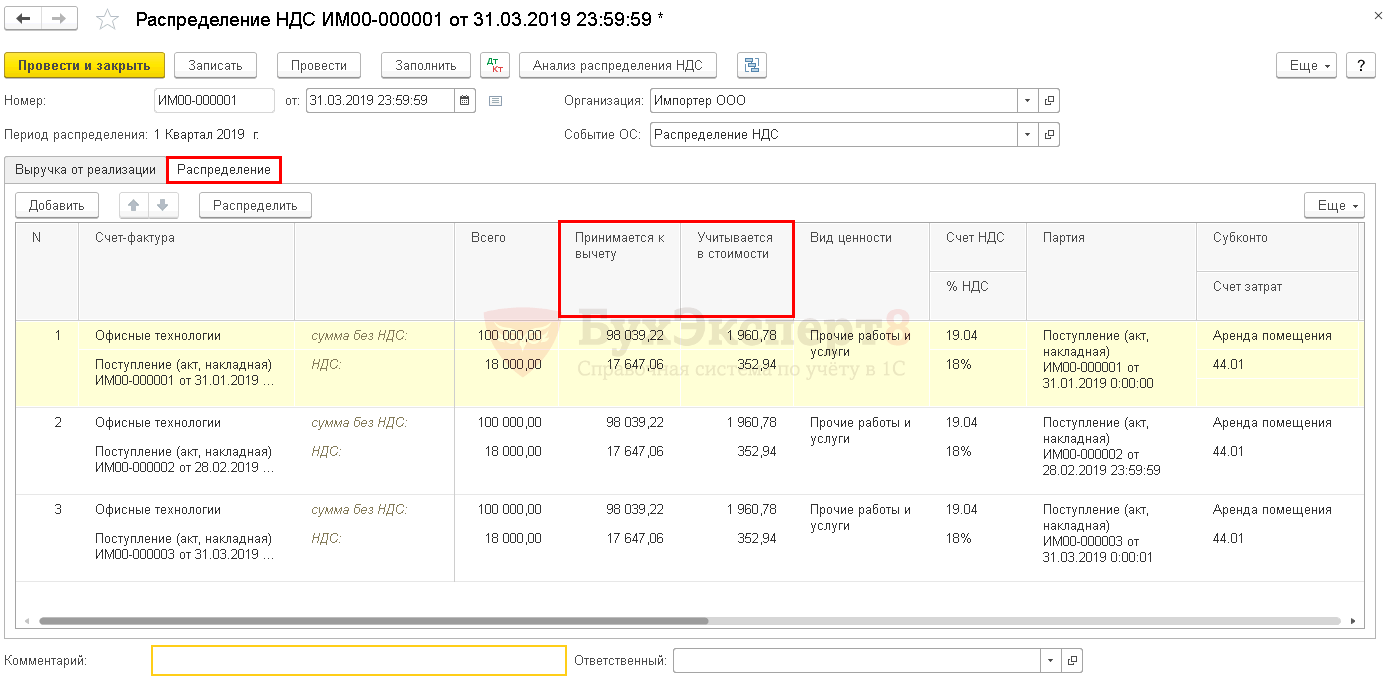Move table row up with arrow

pyautogui.click(x=134, y=205)
